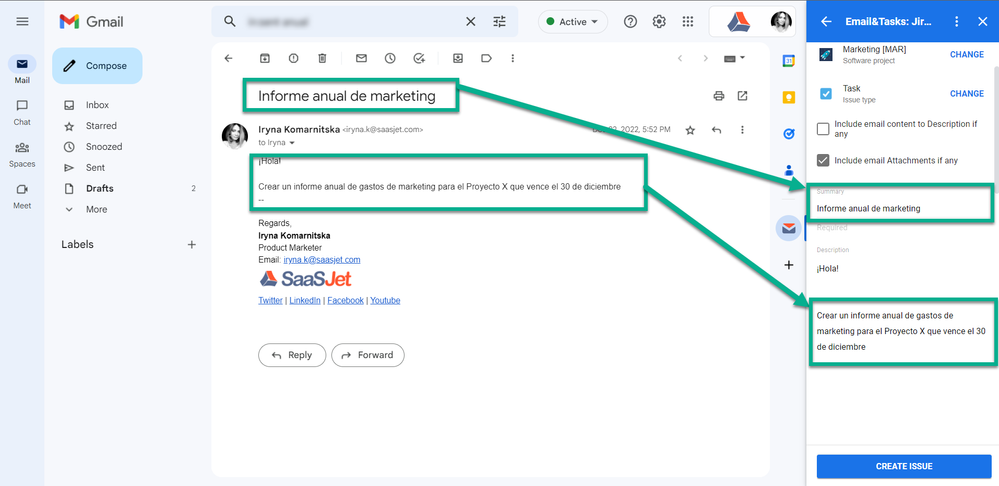Get more add-ons plus icon

[x=789, y=265]
